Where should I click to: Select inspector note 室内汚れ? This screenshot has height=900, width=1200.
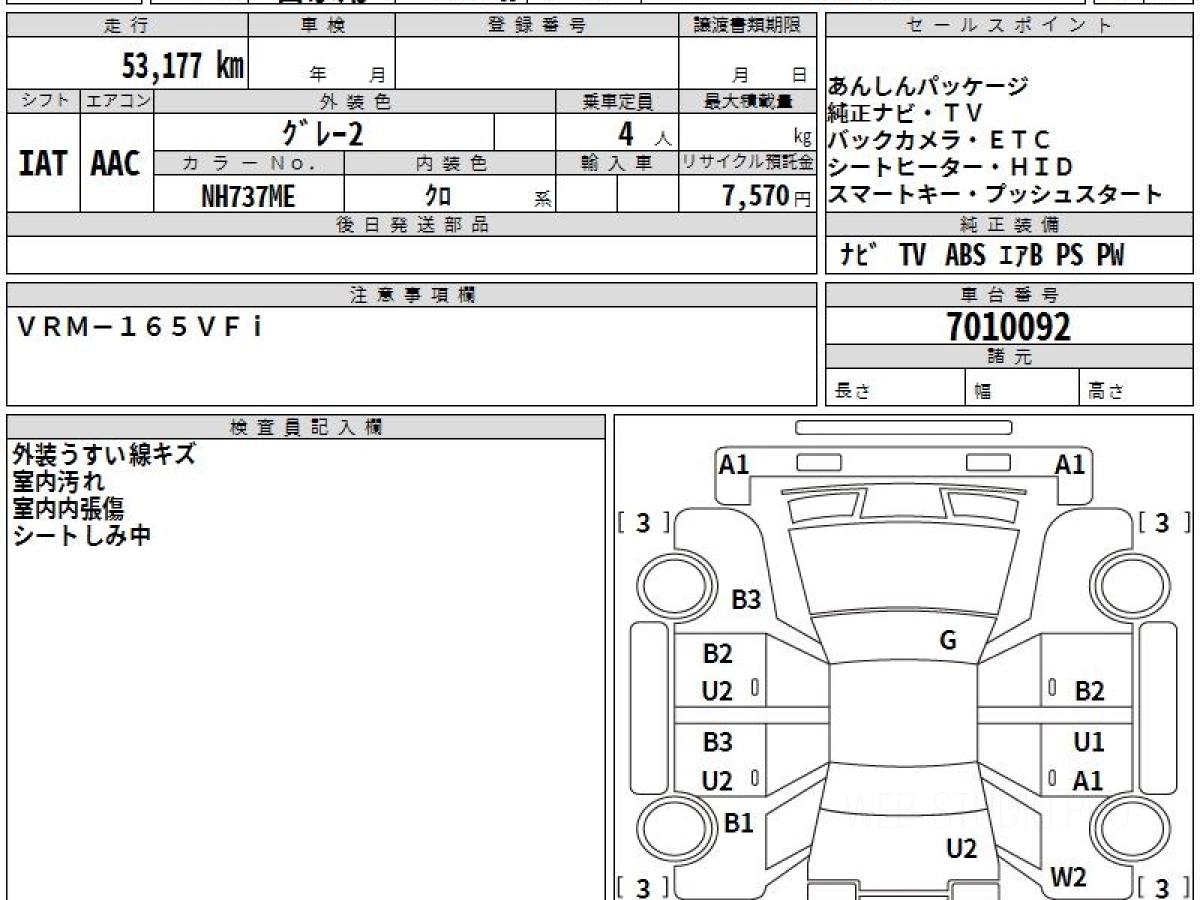[x=59, y=482]
